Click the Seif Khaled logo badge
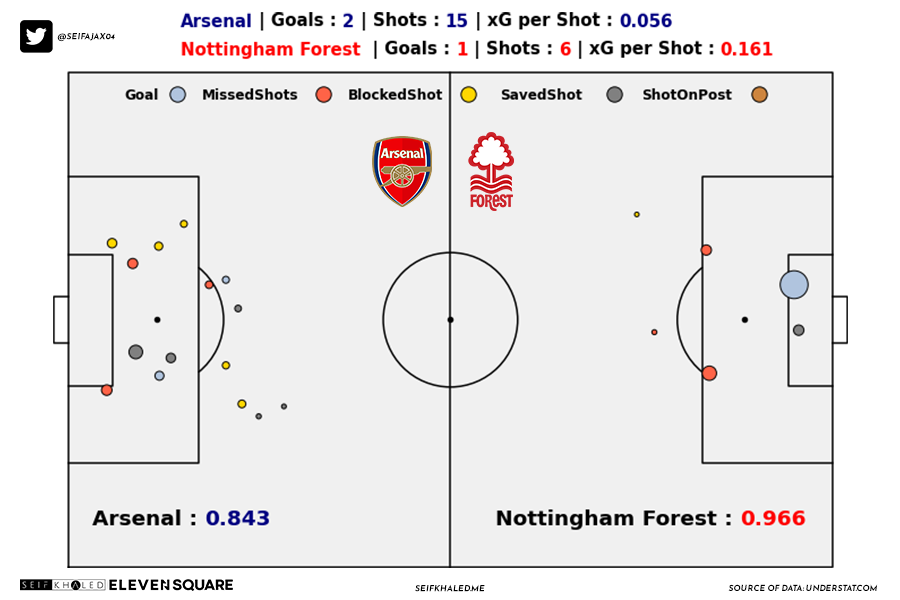Viewport: 900px width, 600px height. pos(63,585)
